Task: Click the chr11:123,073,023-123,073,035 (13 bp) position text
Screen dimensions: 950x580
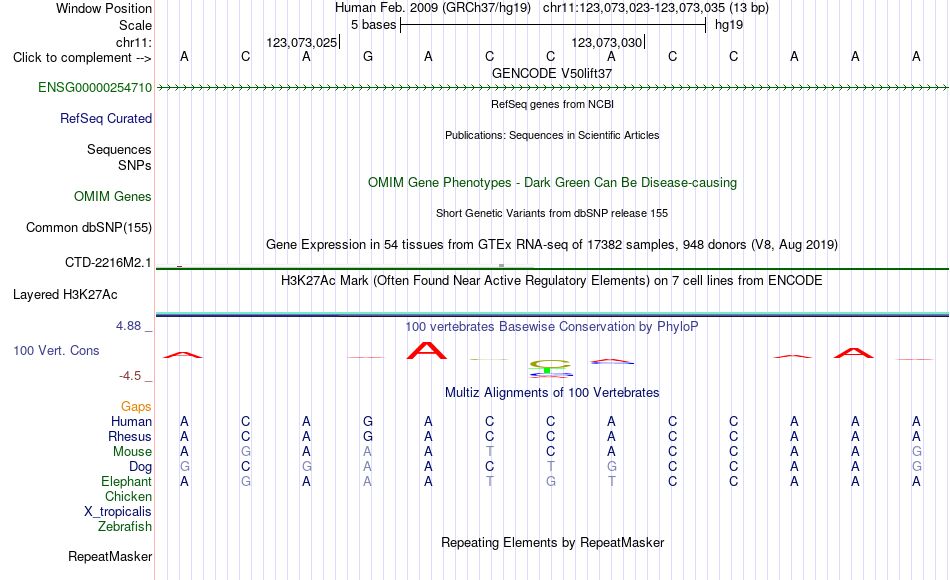Action: [x=656, y=8]
